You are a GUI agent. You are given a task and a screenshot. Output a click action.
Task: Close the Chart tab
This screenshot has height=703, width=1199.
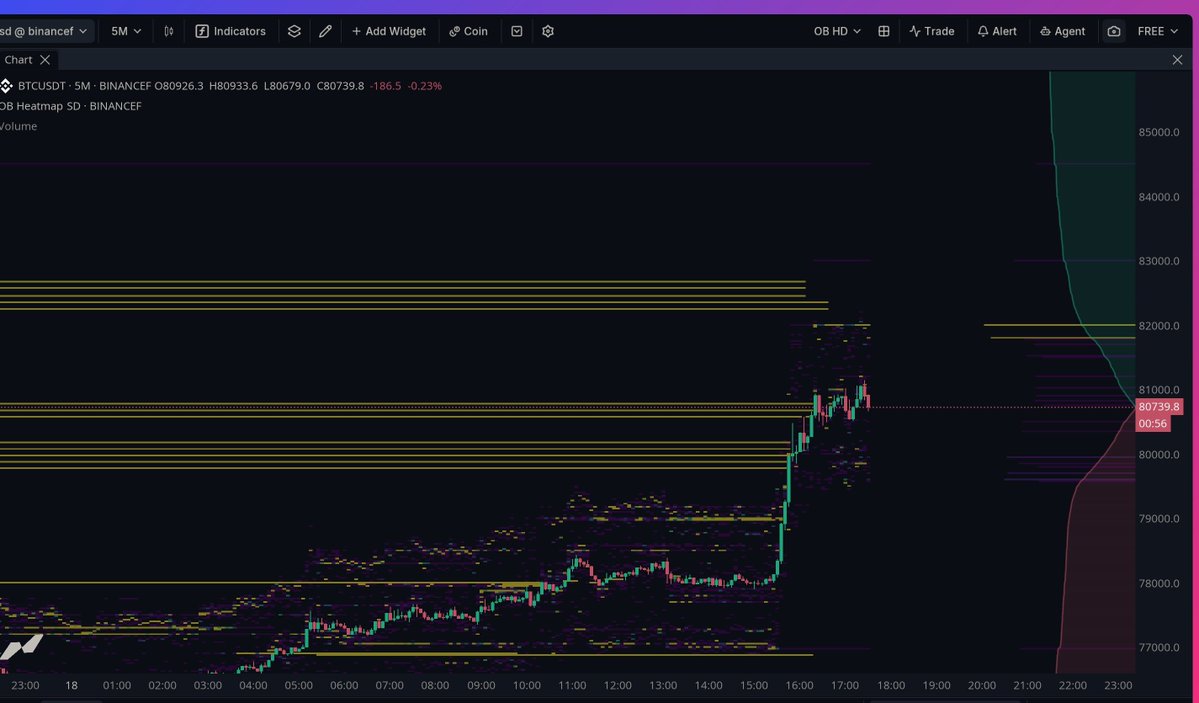click(x=45, y=60)
